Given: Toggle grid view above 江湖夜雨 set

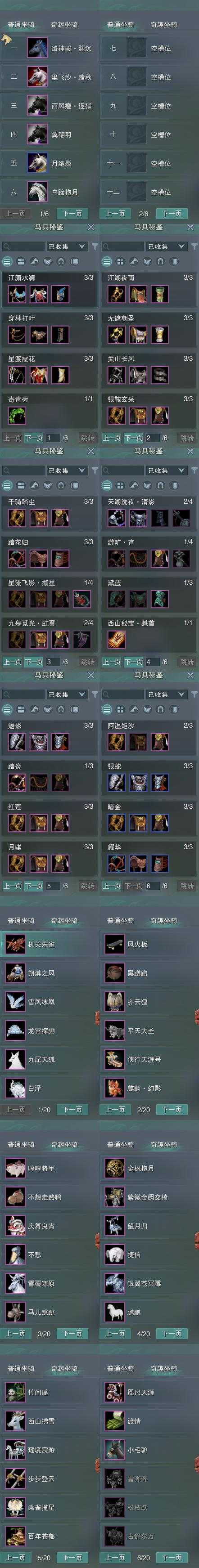Looking at the screenshot, I should (120, 261).
